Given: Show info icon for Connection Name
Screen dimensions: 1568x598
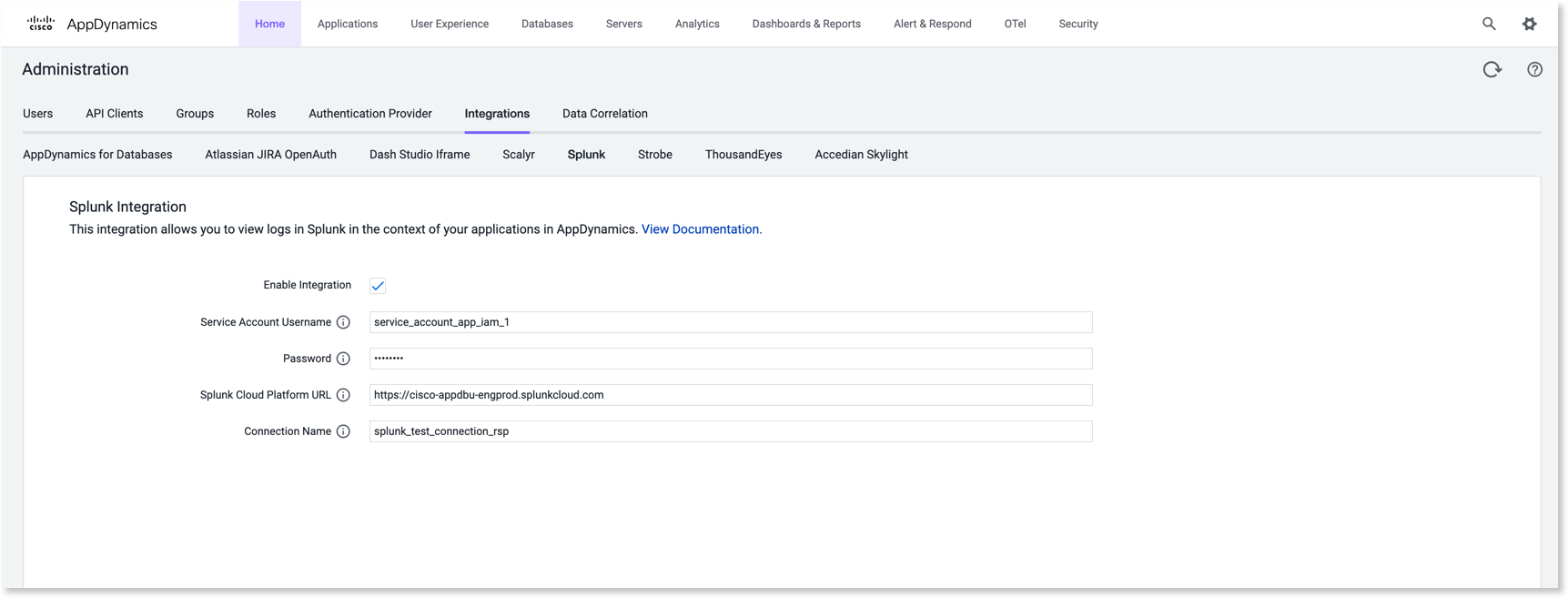Looking at the screenshot, I should (343, 431).
